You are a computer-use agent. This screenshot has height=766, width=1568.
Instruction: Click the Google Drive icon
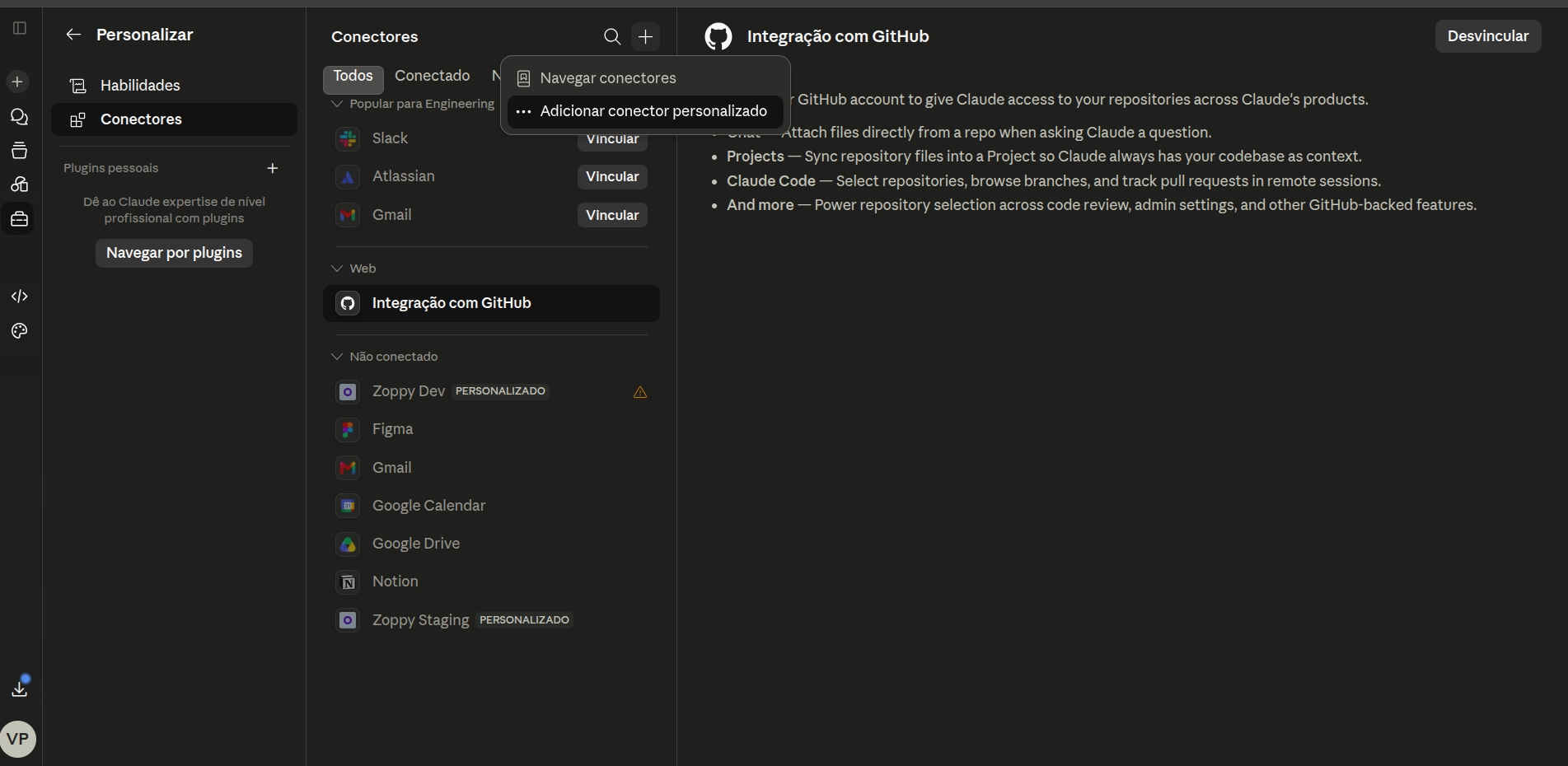tap(348, 544)
